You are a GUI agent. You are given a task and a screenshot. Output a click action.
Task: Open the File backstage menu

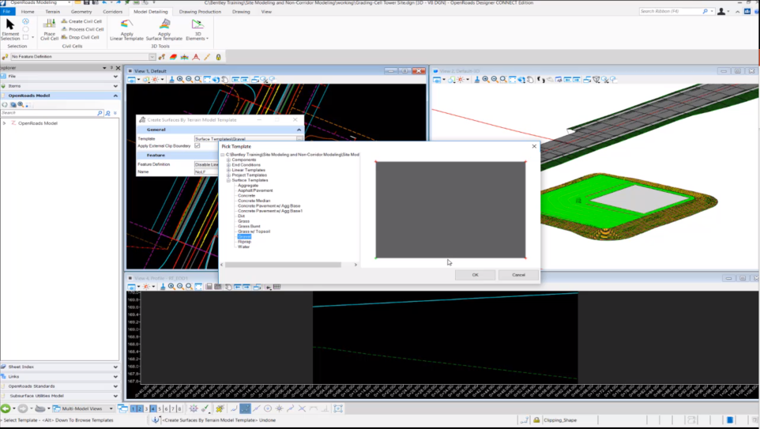point(7,11)
